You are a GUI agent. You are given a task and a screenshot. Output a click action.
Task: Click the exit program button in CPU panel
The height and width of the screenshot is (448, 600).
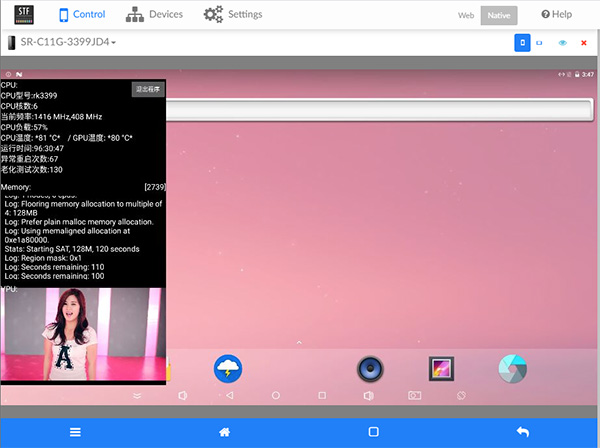coord(148,89)
